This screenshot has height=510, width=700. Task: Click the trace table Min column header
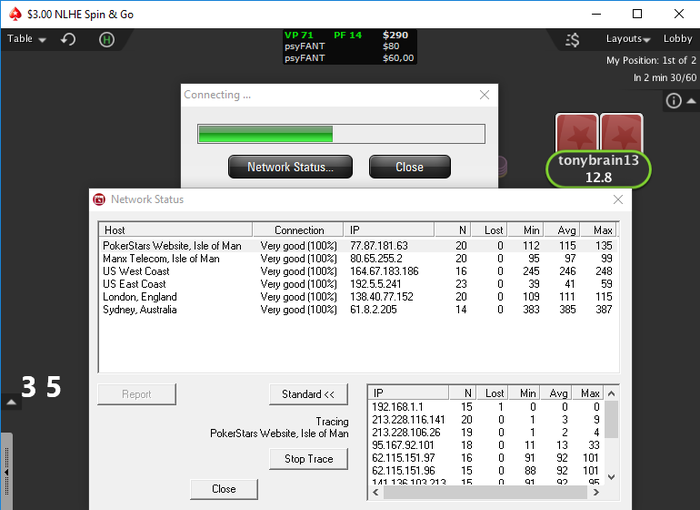click(525, 393)
